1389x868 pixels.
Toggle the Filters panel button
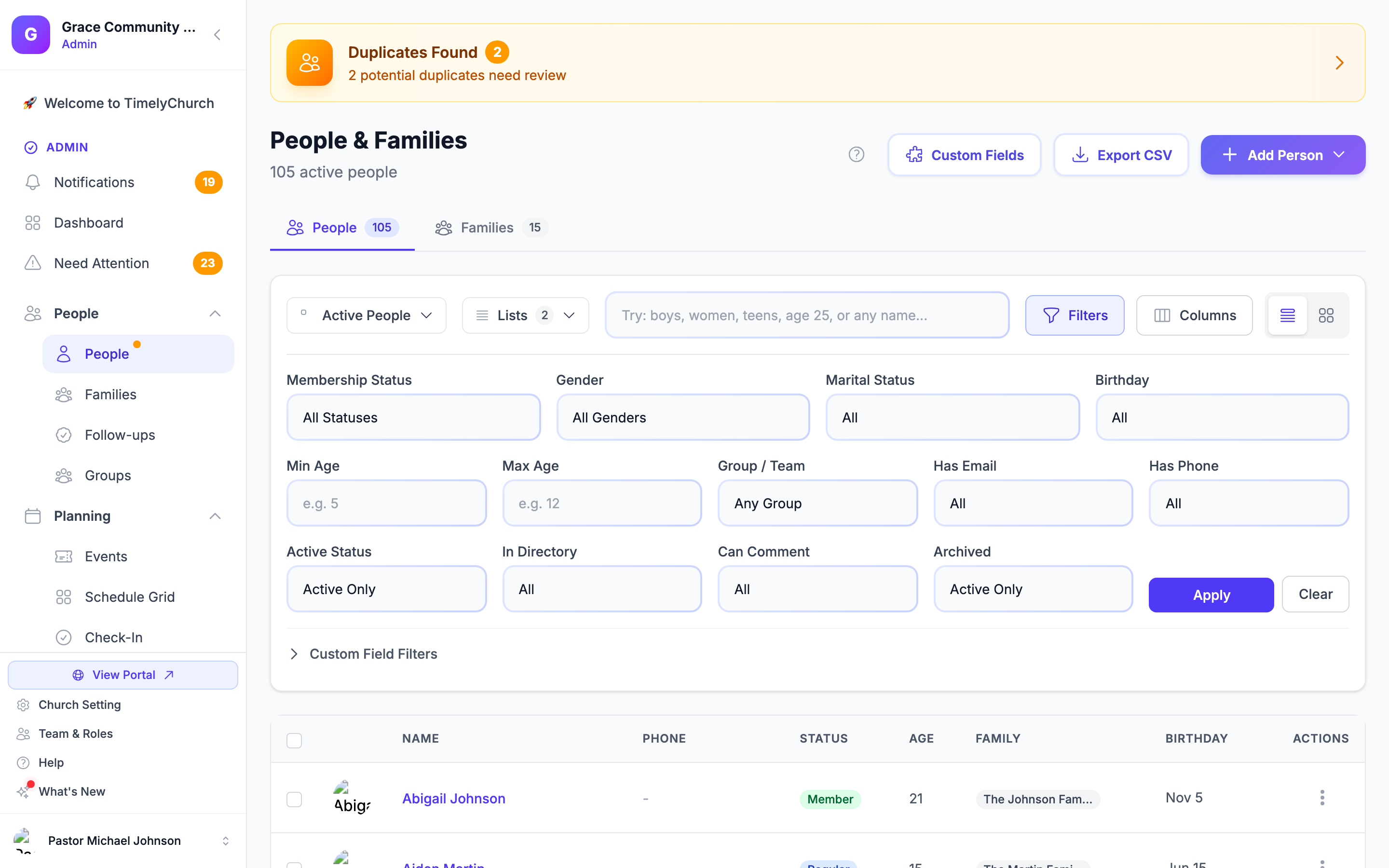click(x=1075, y=315)
